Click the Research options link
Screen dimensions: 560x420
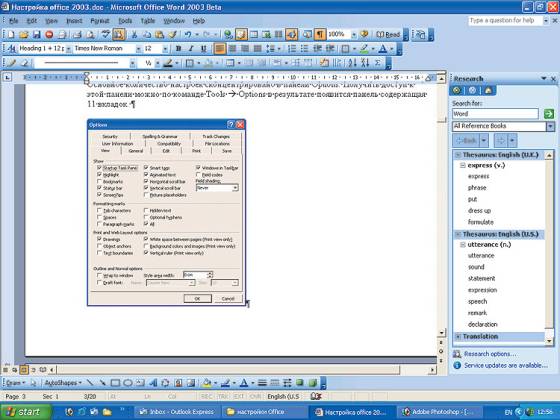[x=490, y=354]
